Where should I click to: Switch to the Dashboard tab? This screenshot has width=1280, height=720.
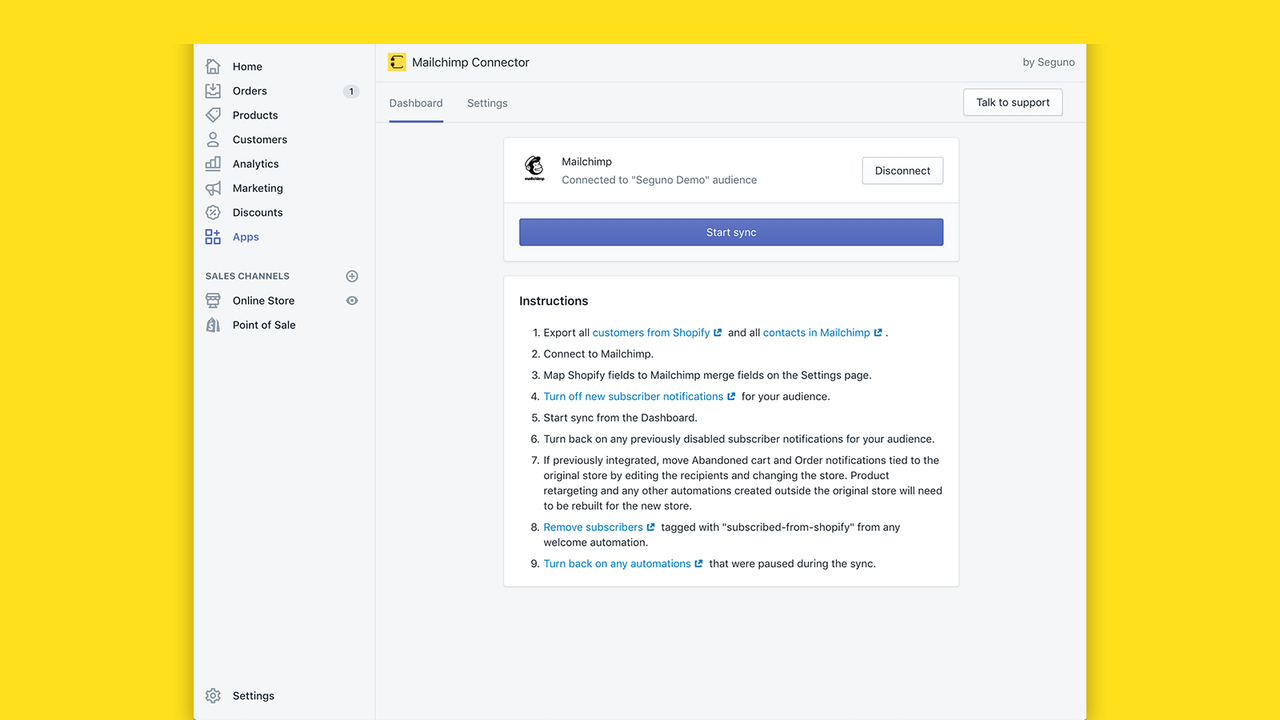[x=416, y=103]
